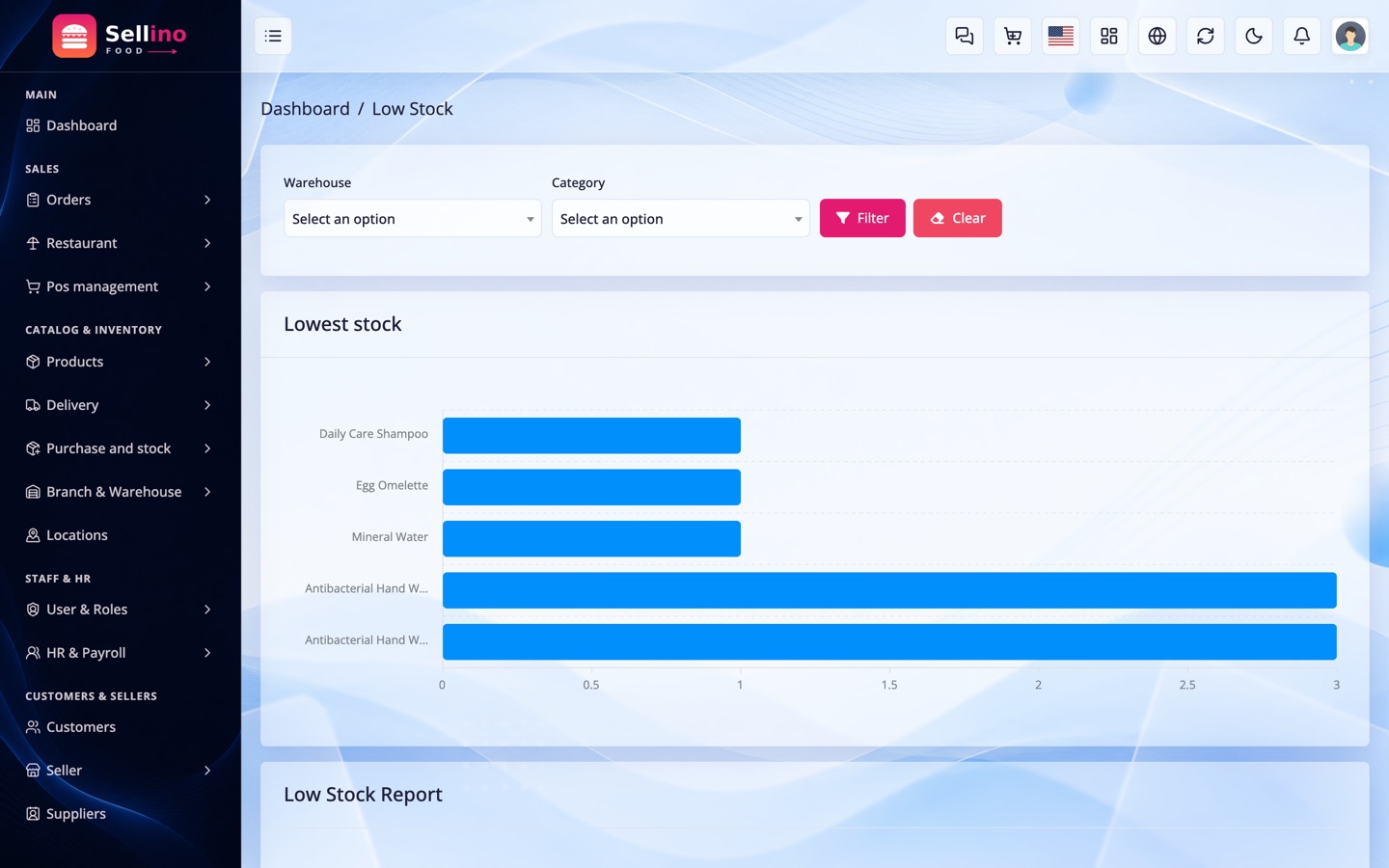Open Suppliers in sidebar
Image resolution: width=1389 pixels, height=868 pixels.
click(x=120, y=814)
